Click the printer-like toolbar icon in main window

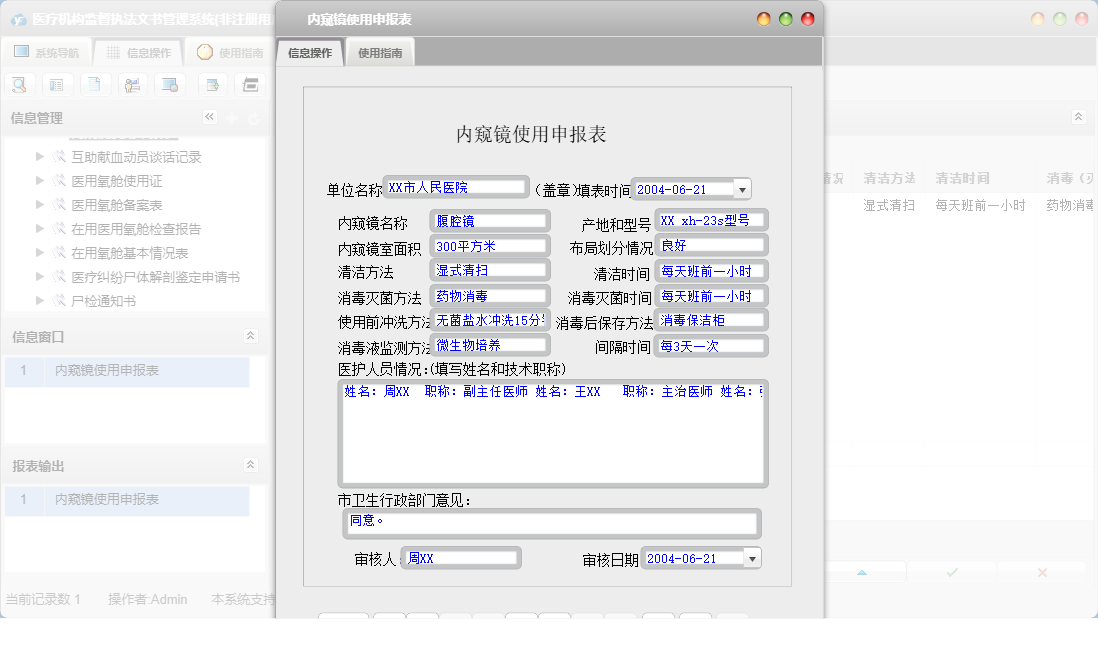(x=250, y=85)
